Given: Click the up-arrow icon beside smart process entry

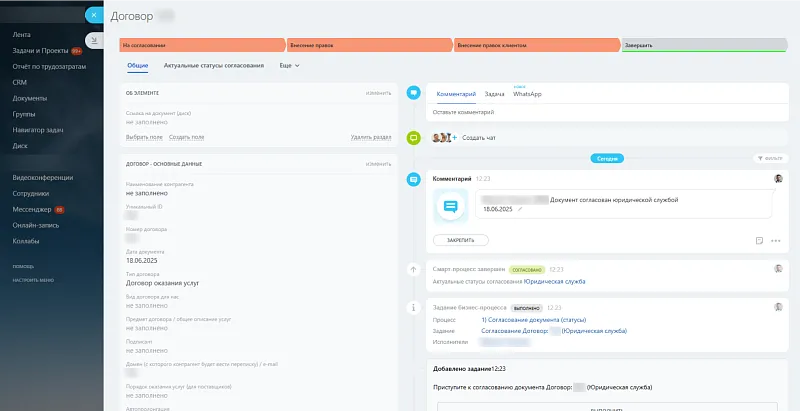Looking at the screenshot, I should point(414,269).
